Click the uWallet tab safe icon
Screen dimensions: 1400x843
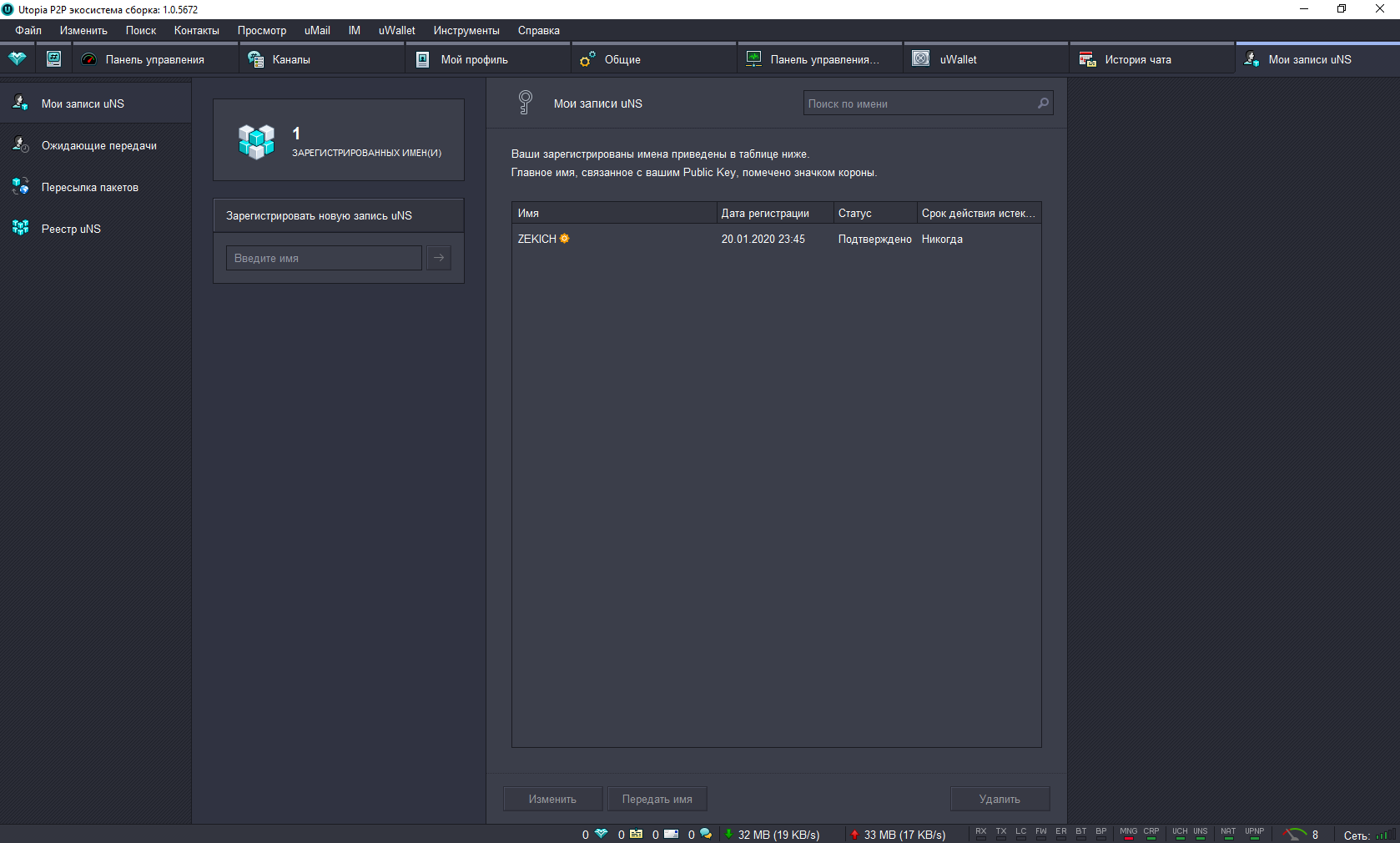[921, 58]
